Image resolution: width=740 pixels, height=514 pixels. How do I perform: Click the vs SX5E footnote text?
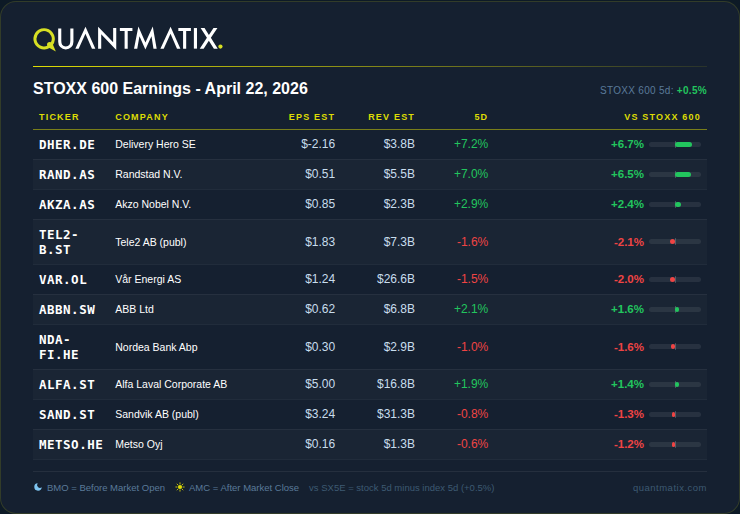[x=402, y=488]
